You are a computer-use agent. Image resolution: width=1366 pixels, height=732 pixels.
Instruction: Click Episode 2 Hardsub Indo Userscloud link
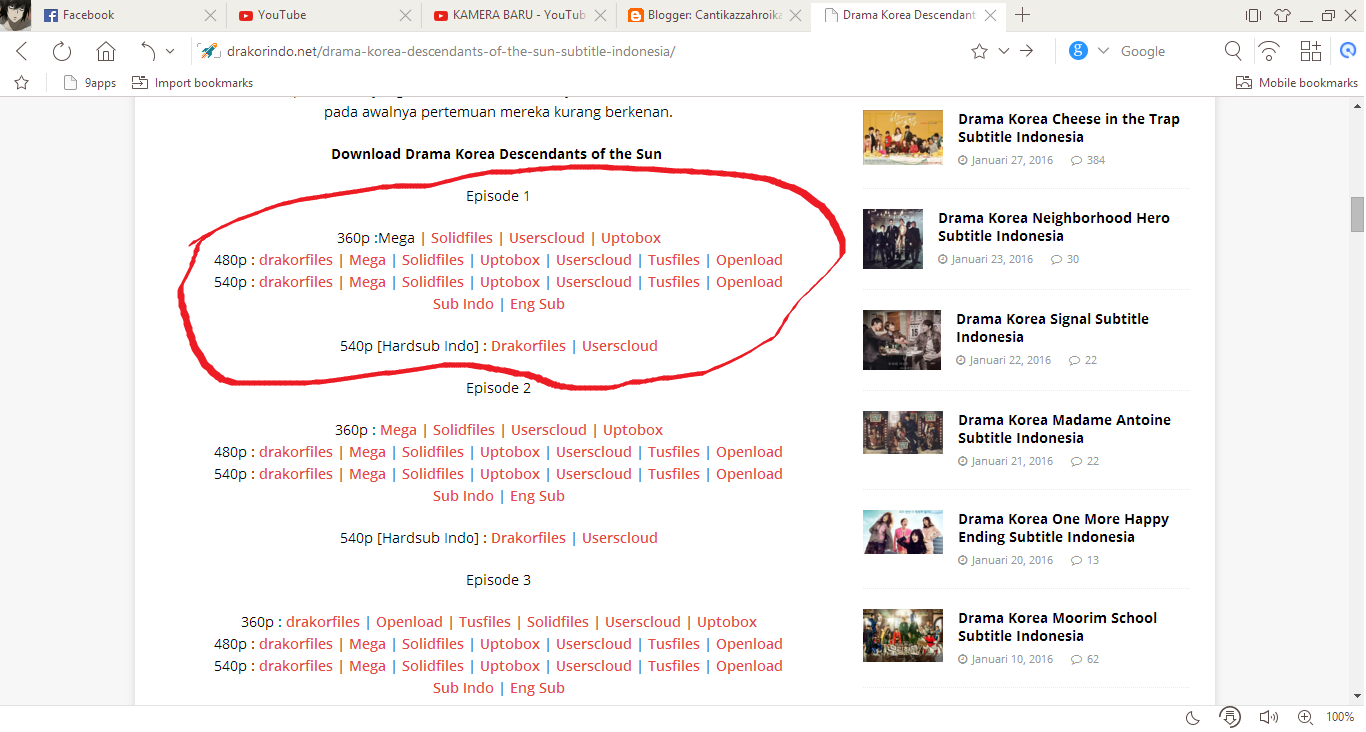tap(620, 538)
